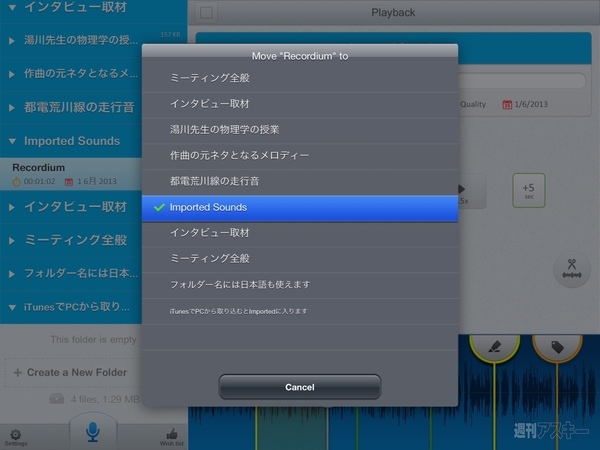
Task: Tap the scissors trim icon
Action: [x=572, y=269]
